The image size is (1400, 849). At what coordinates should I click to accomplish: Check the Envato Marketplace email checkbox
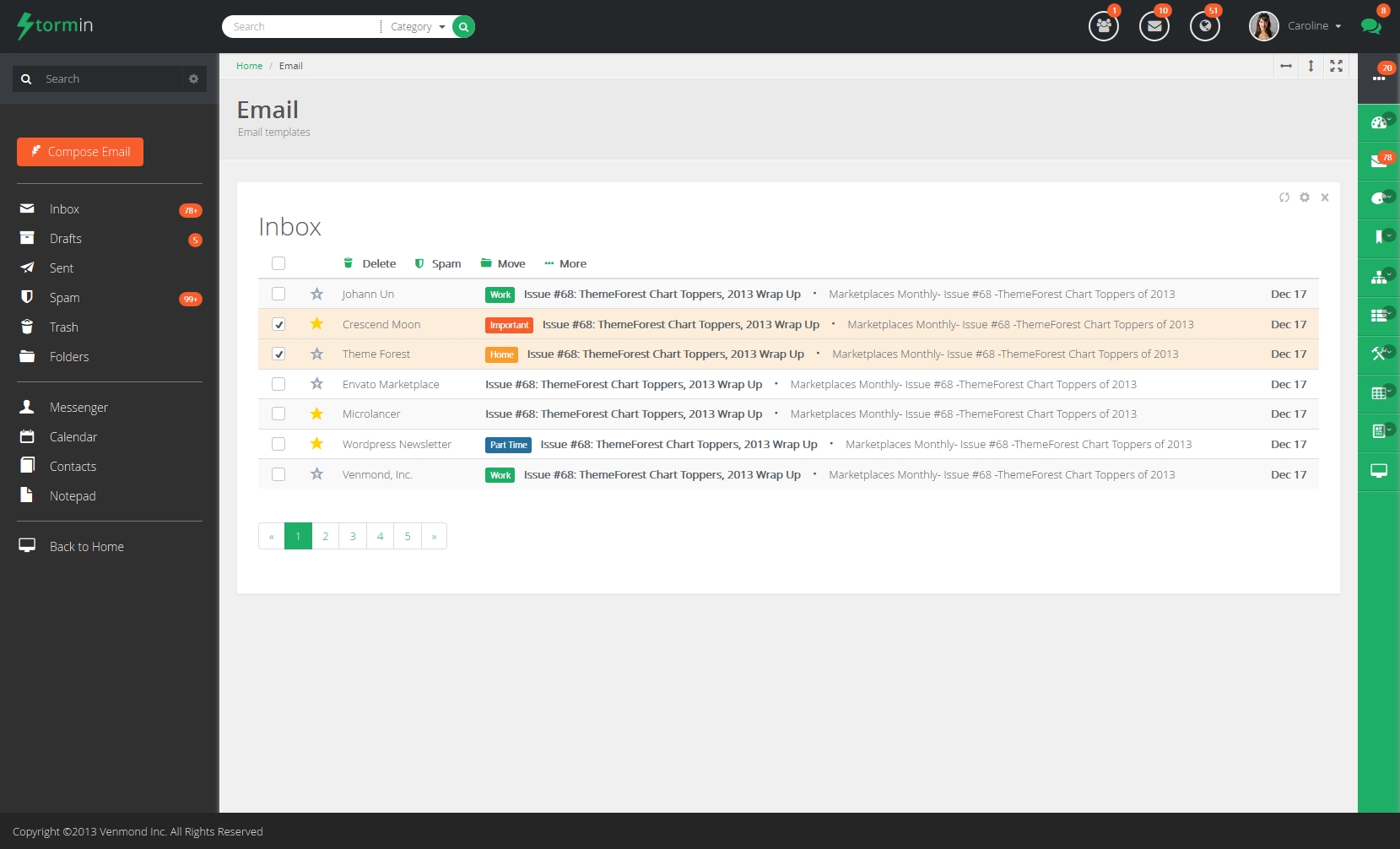point(278,384)
